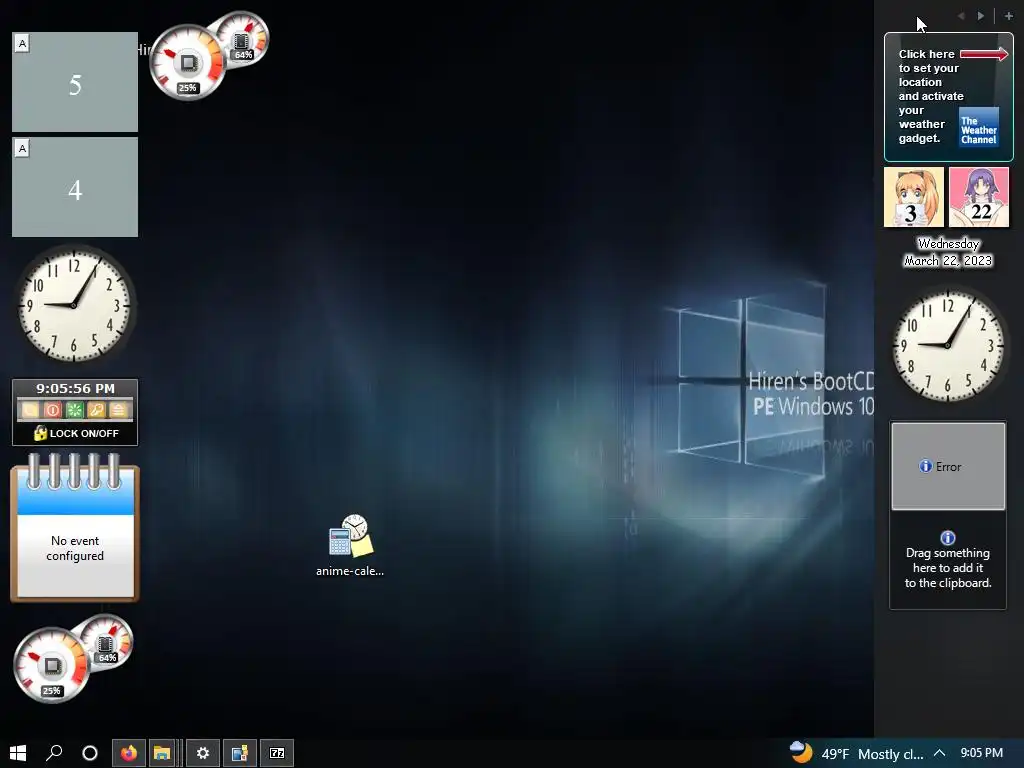Select the gray tile showing 4

[75, 187]
